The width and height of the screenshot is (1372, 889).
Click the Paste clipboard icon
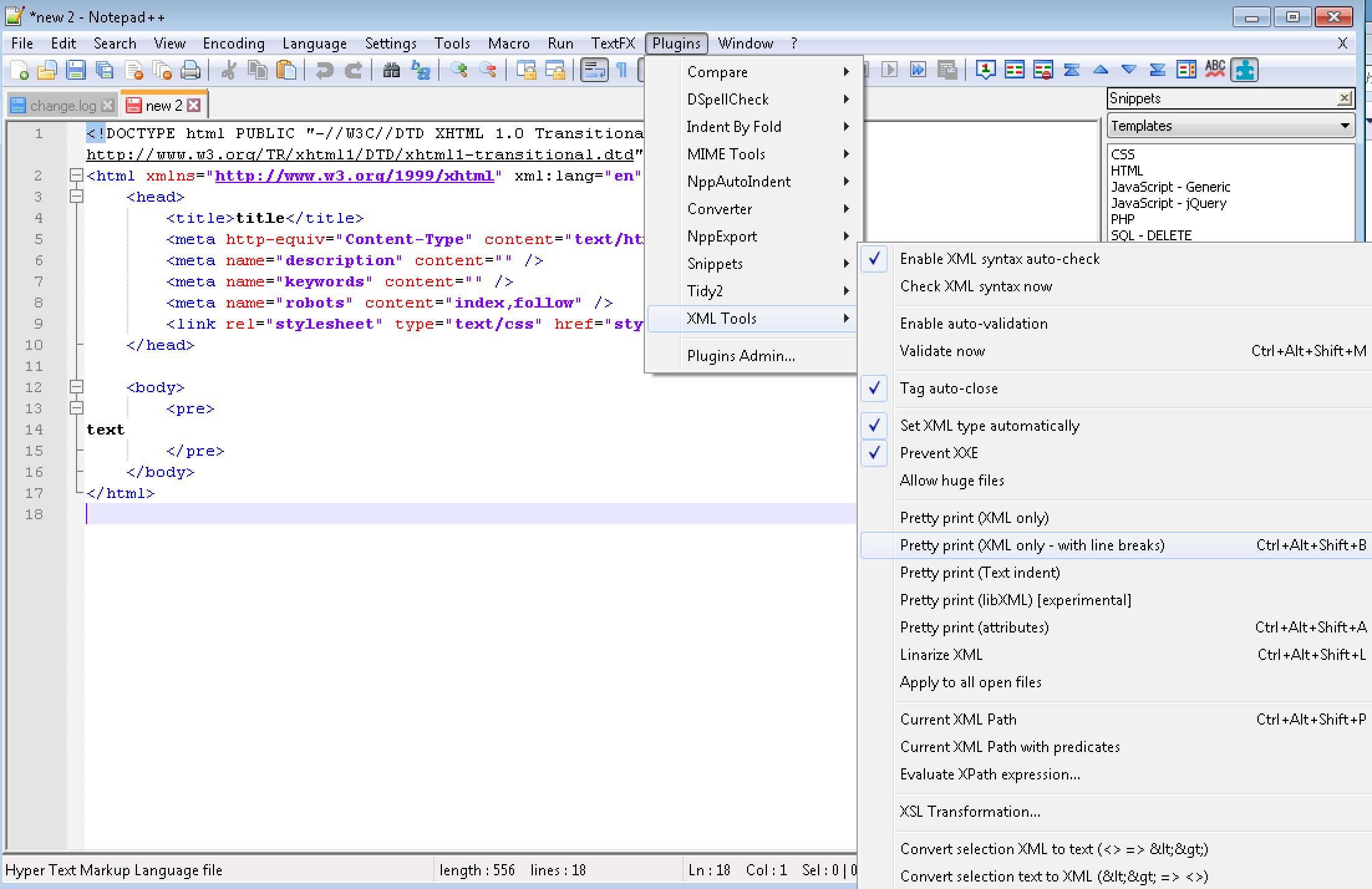coord(286,70)
